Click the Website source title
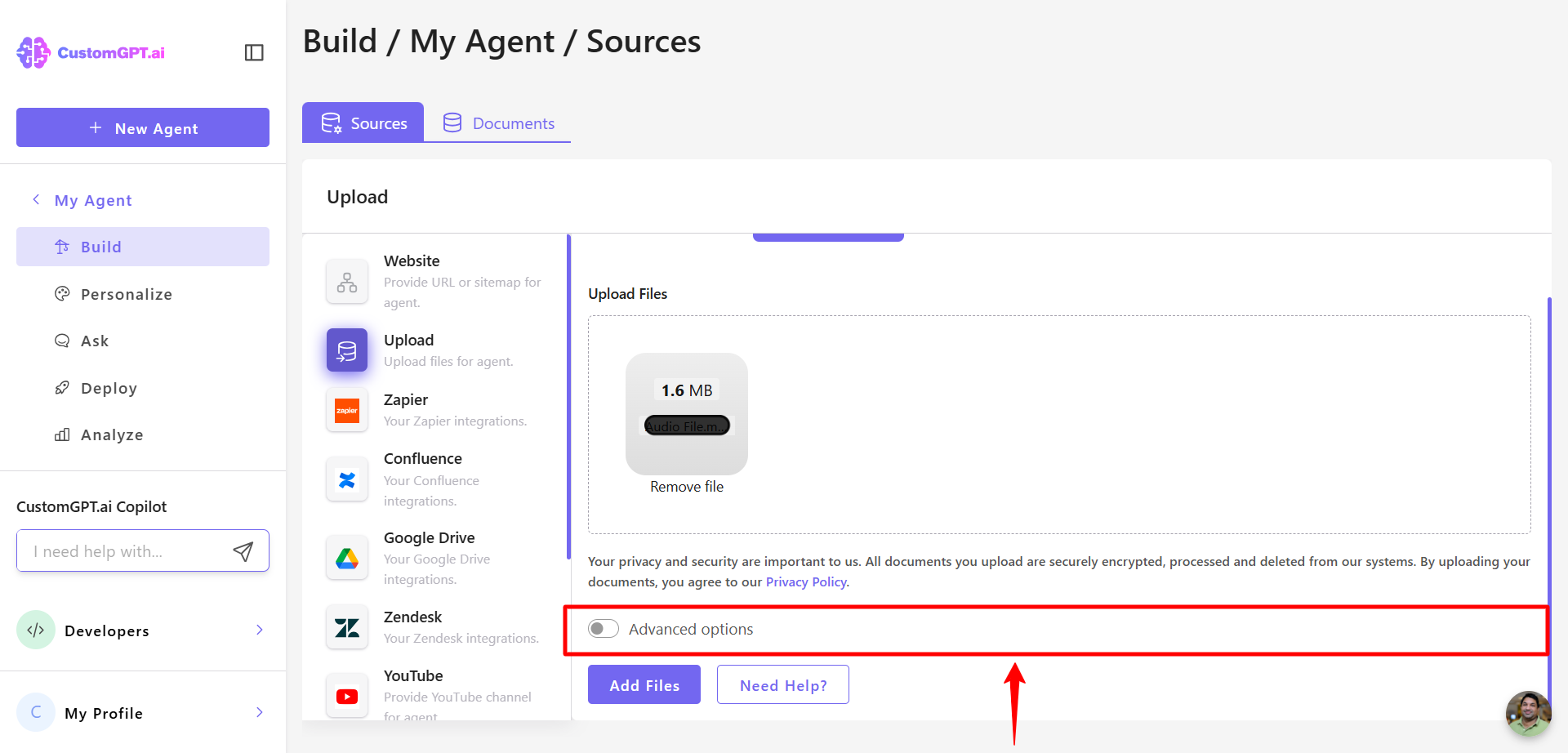Image resolution: width=1568 pixels, height=753 pixels. pos(412,261)
